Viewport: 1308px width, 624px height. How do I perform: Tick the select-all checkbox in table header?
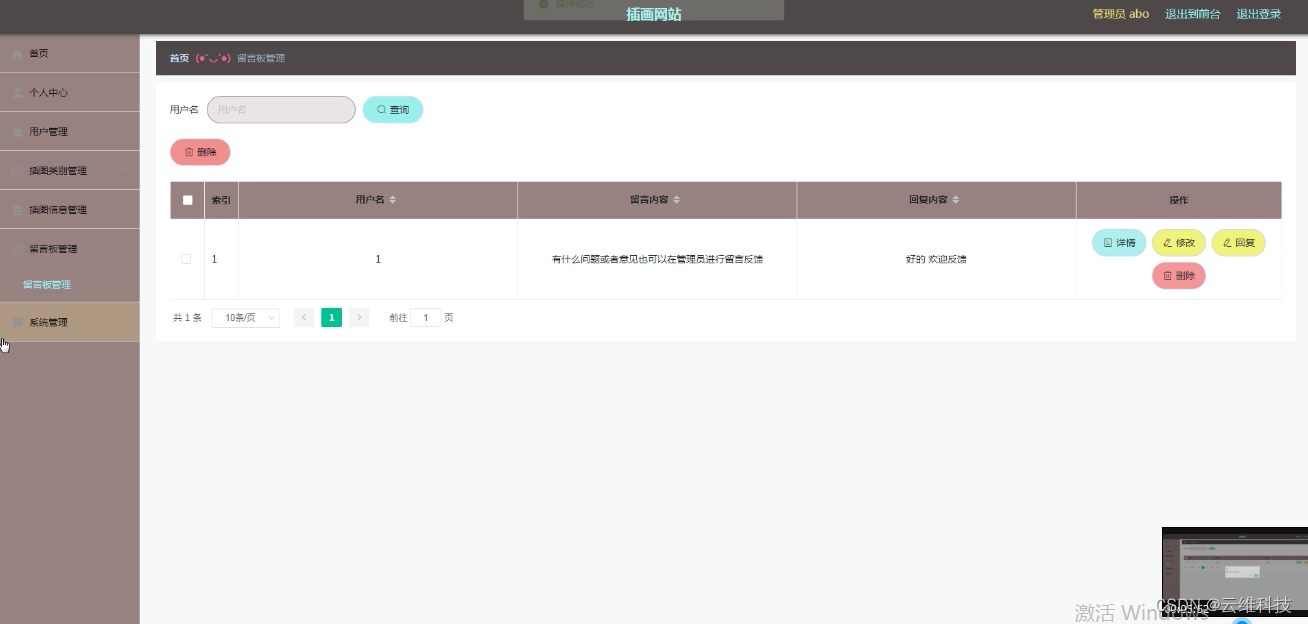pos(187,200)
